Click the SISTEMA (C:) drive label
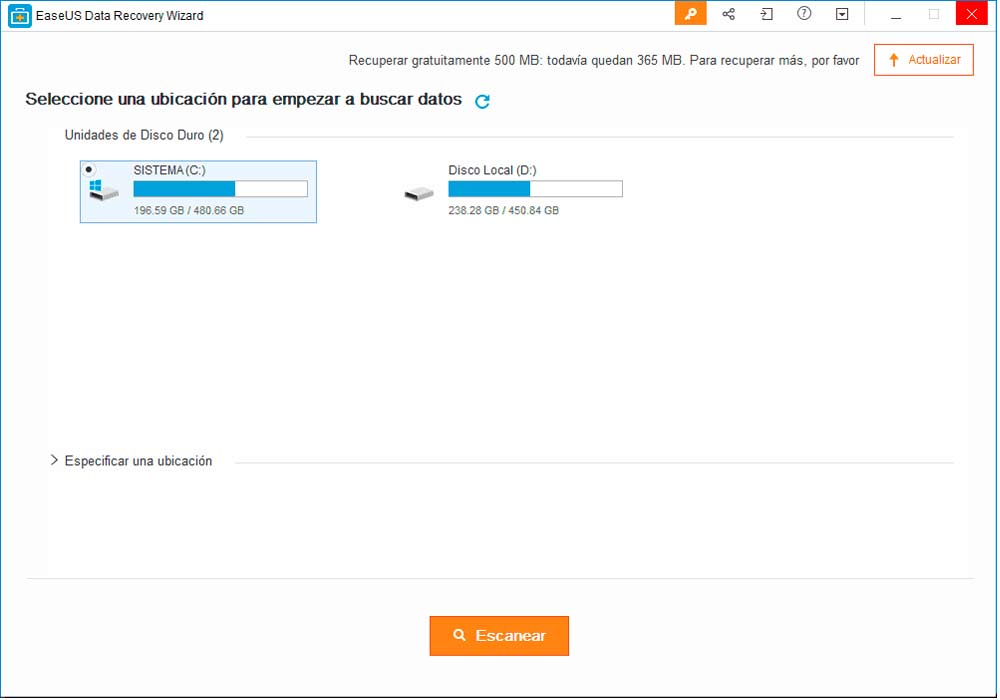 [x=170, y=170]
